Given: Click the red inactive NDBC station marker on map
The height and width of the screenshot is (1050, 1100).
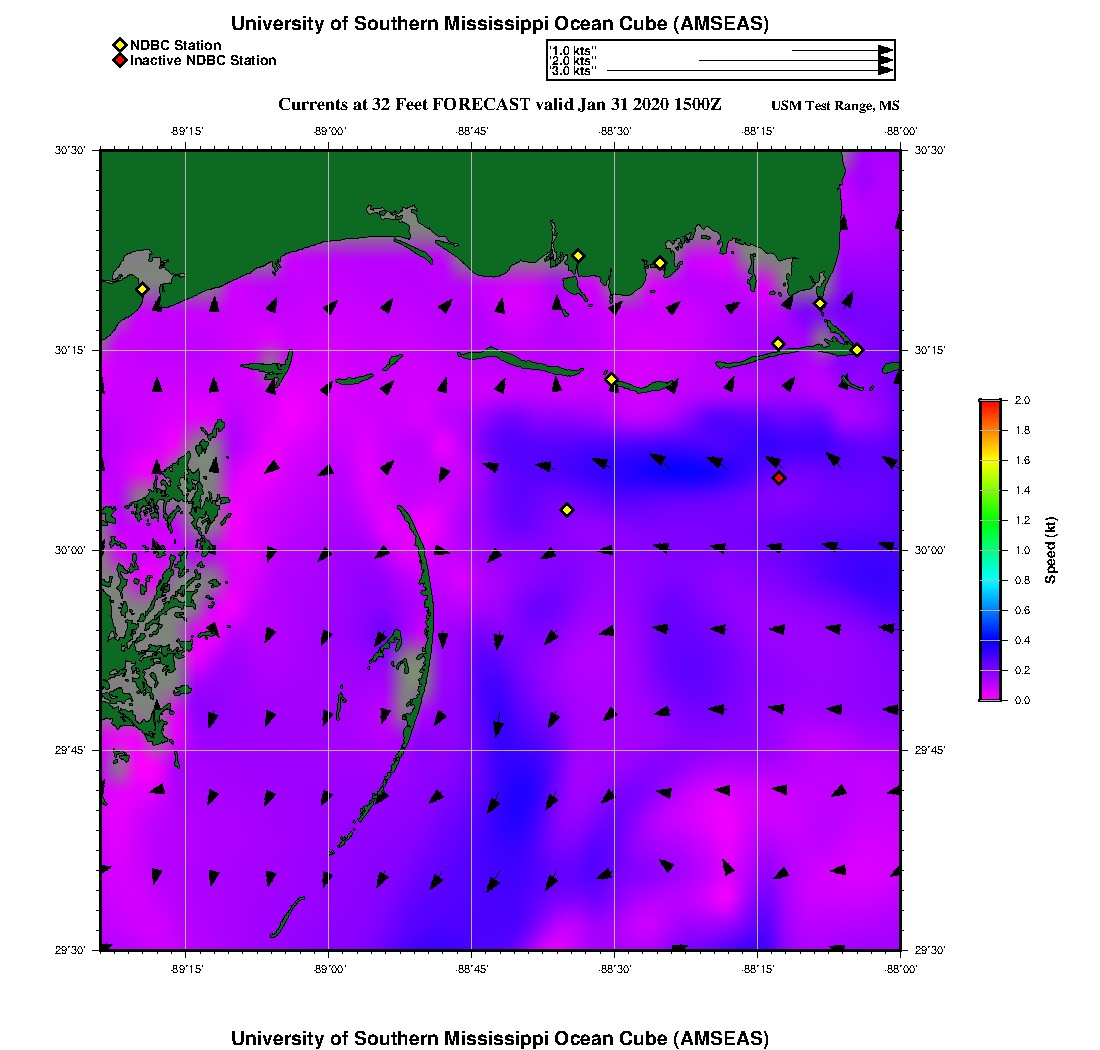Looking at the screenshot, I should [x=779, y=478].
